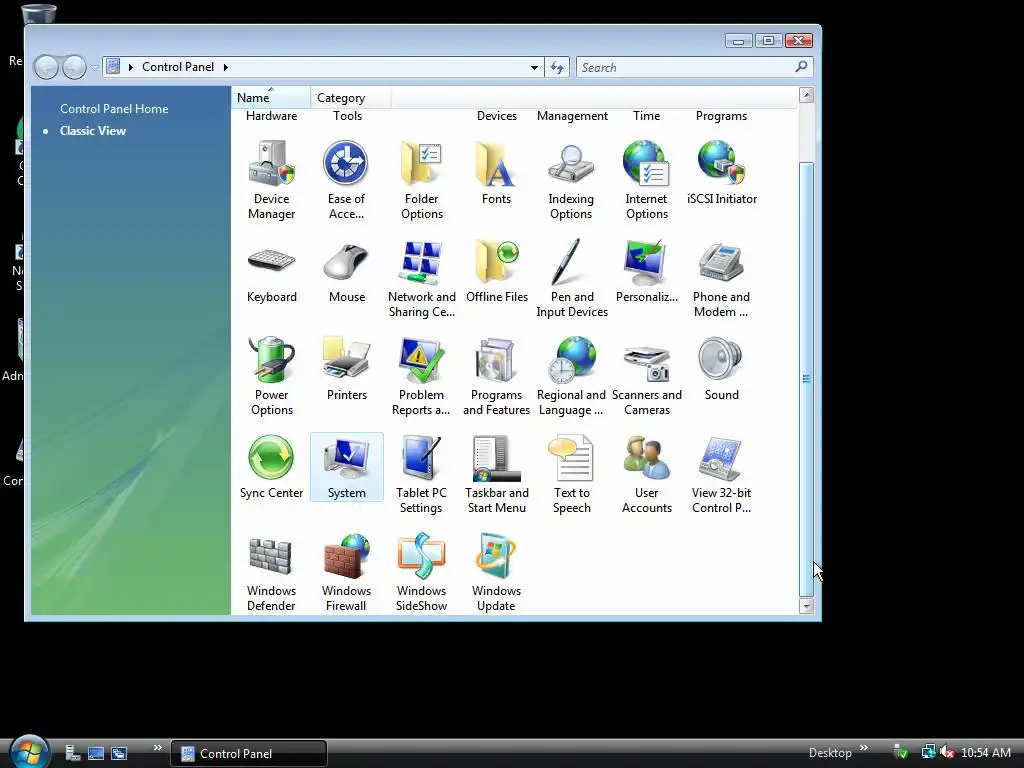
Task: Click the vertical scrollbar thumb
Action: pos(807,379)
